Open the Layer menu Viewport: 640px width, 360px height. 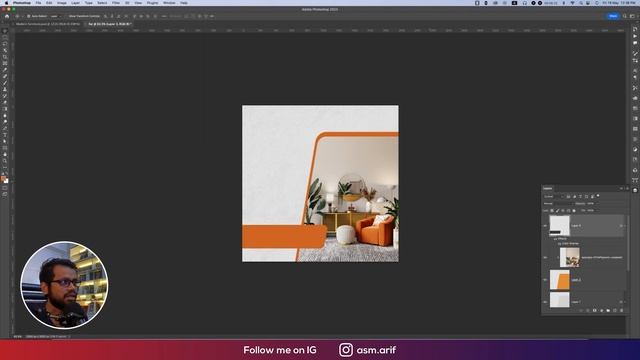[76, 3]
